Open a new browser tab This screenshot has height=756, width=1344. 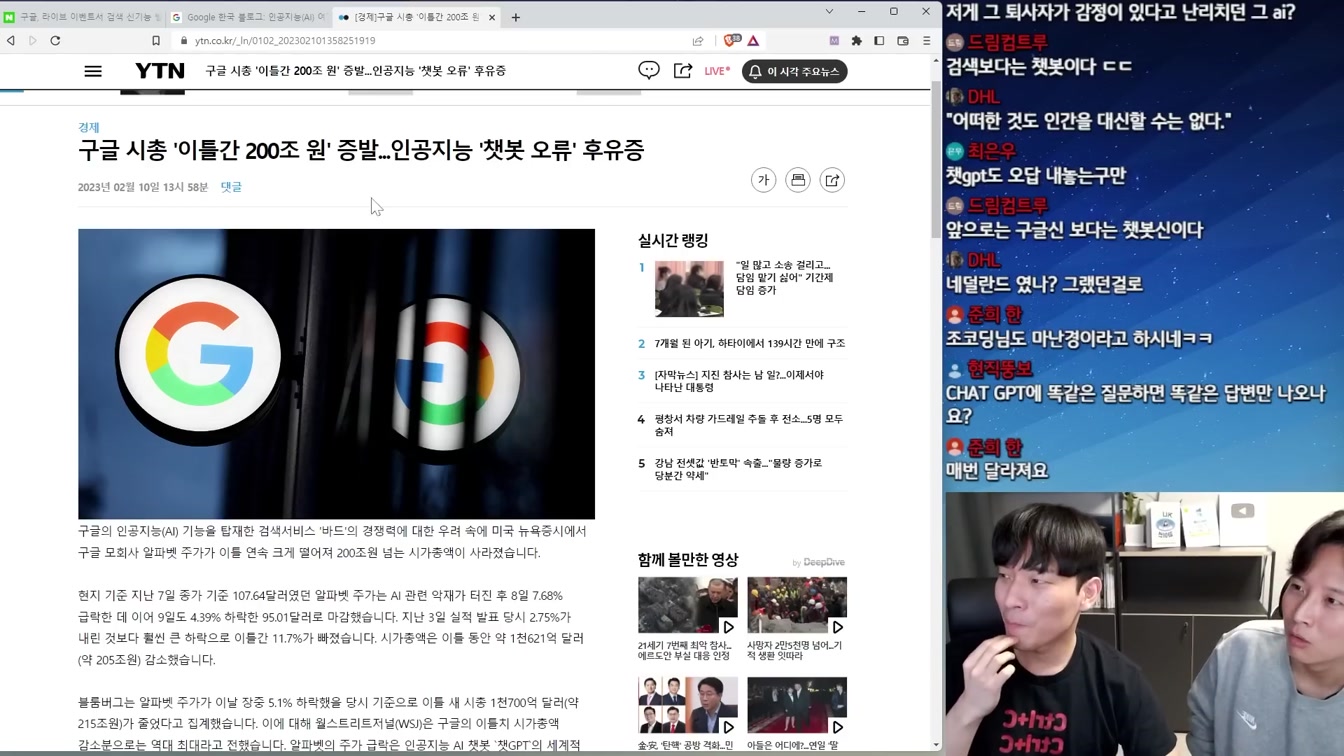click(x=516, y=17)
